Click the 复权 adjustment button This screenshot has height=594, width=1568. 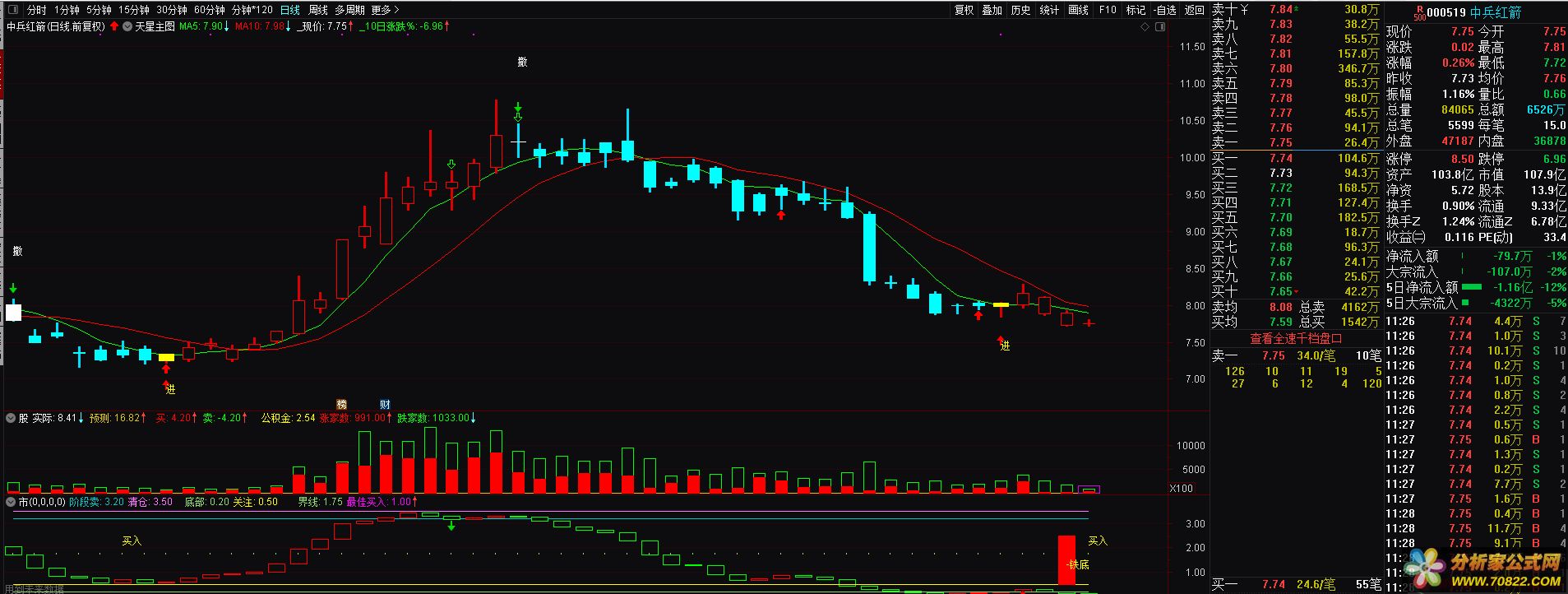click(964, 10)
